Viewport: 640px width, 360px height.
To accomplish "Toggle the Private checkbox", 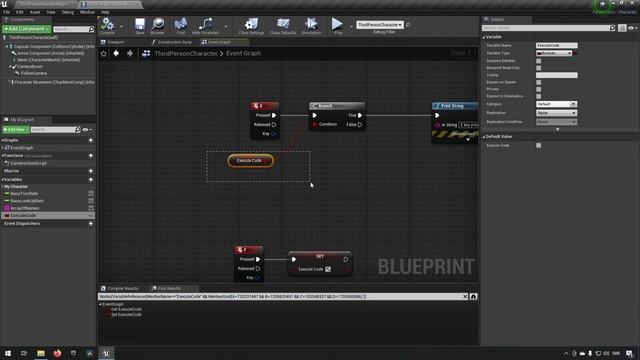I will pyautogui.click(x=539, y=89).
